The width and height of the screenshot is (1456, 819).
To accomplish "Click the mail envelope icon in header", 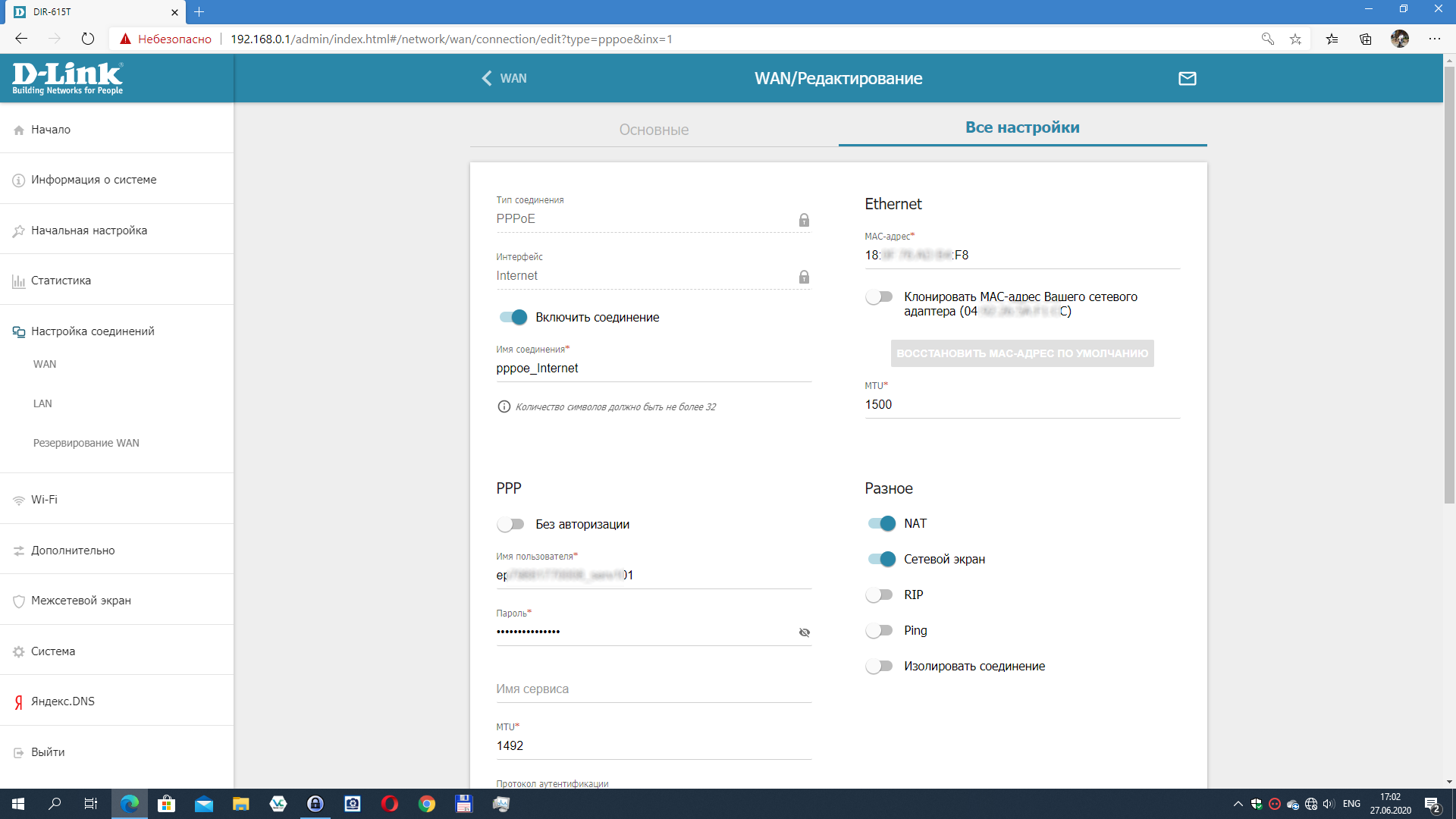I will [x=1187, y=78].
